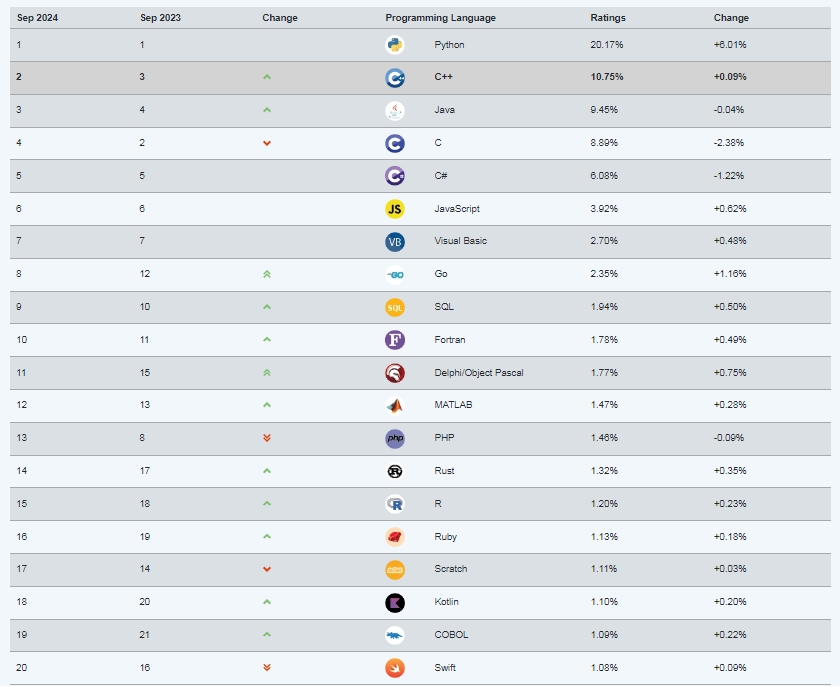Click the Programming Language column header
The width and height of the screenshot is (840, 687).
[x=440, y=18]
